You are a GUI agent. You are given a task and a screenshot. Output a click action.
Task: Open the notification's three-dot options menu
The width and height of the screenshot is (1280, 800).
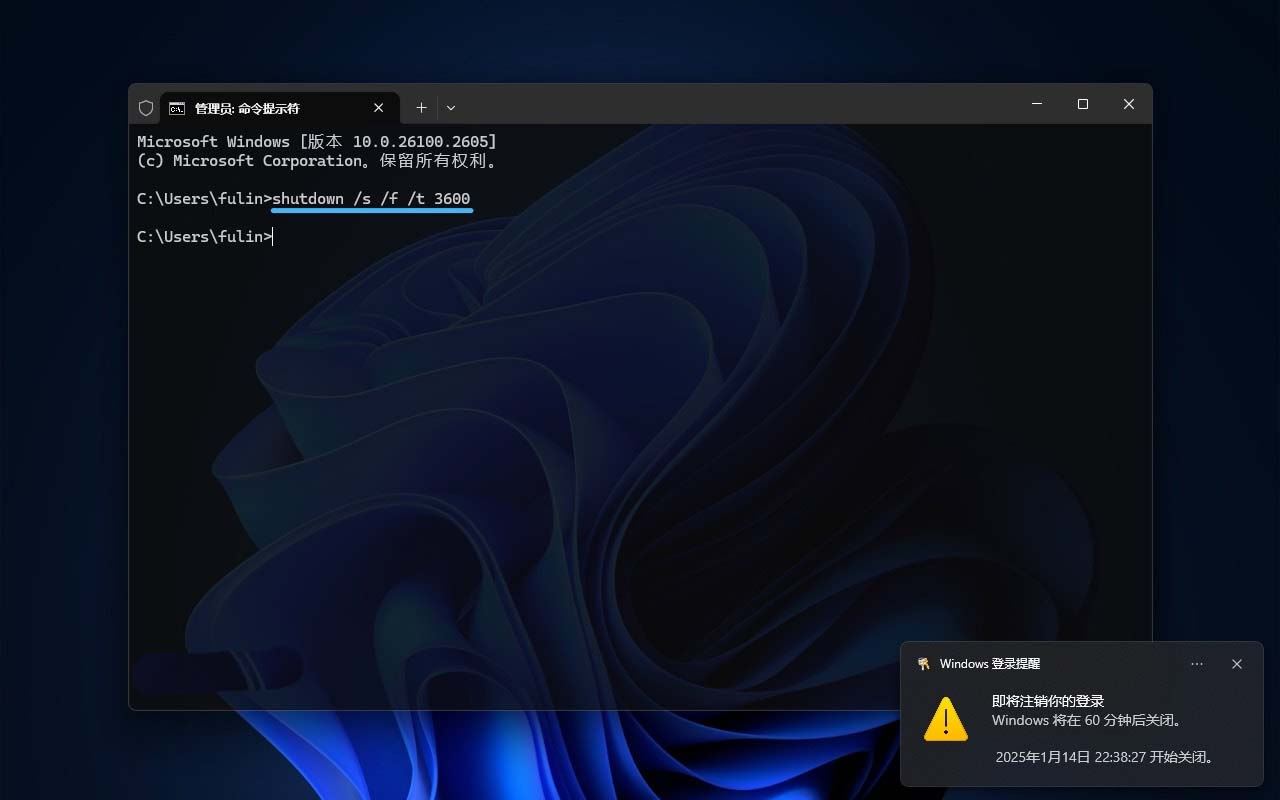pyautogui.click(x=1197, y=664)
